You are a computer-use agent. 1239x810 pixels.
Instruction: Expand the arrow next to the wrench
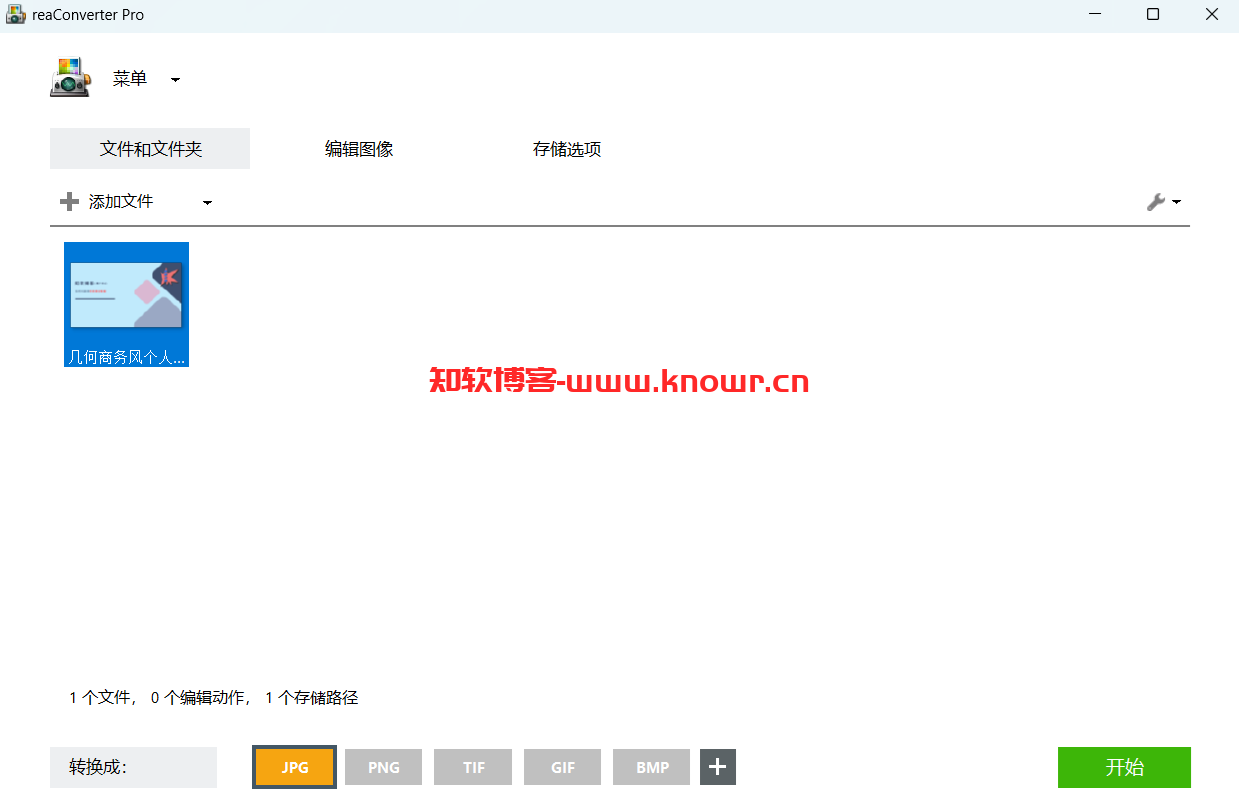1176,202
